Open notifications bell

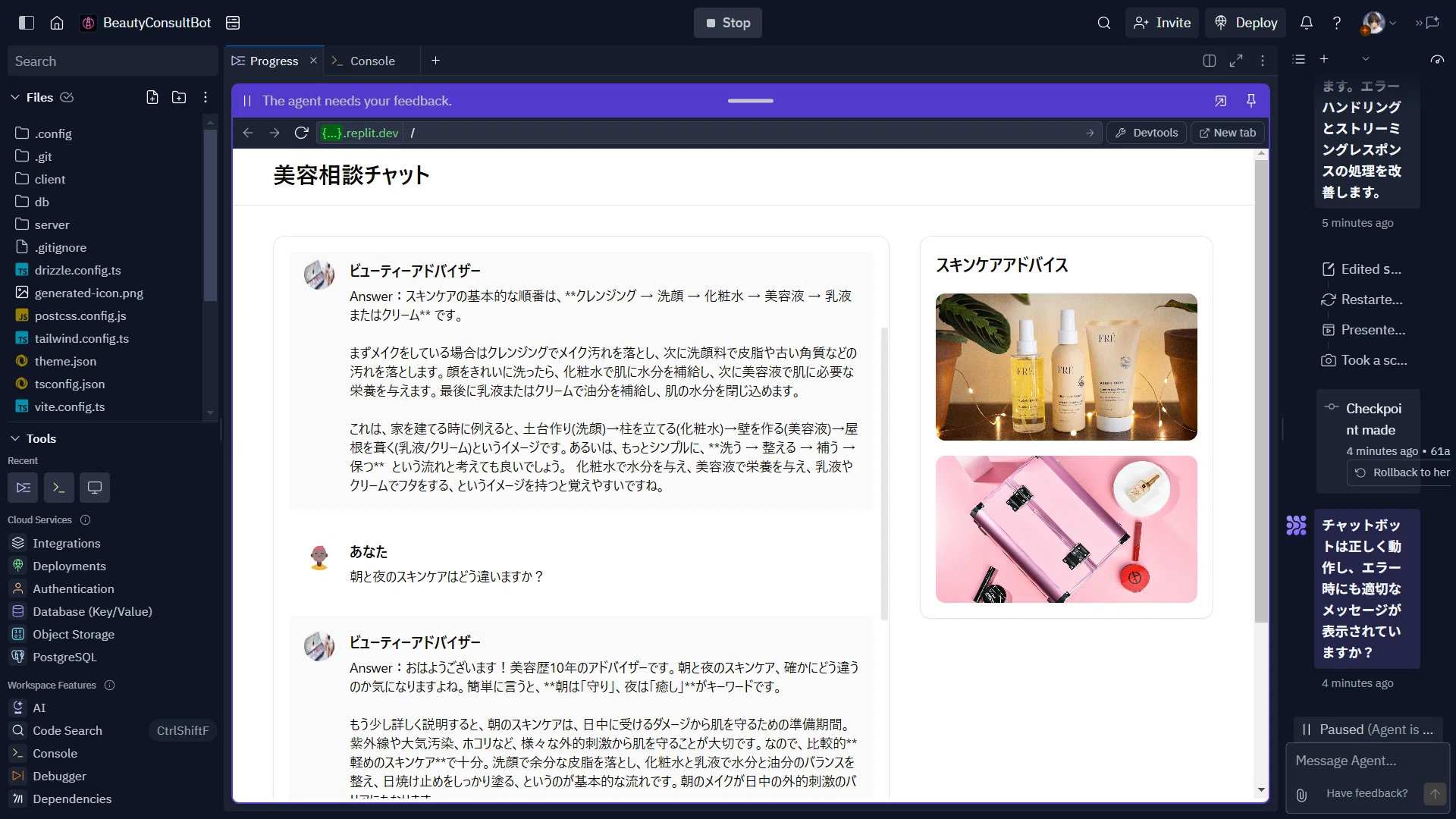coord(1307,23)
